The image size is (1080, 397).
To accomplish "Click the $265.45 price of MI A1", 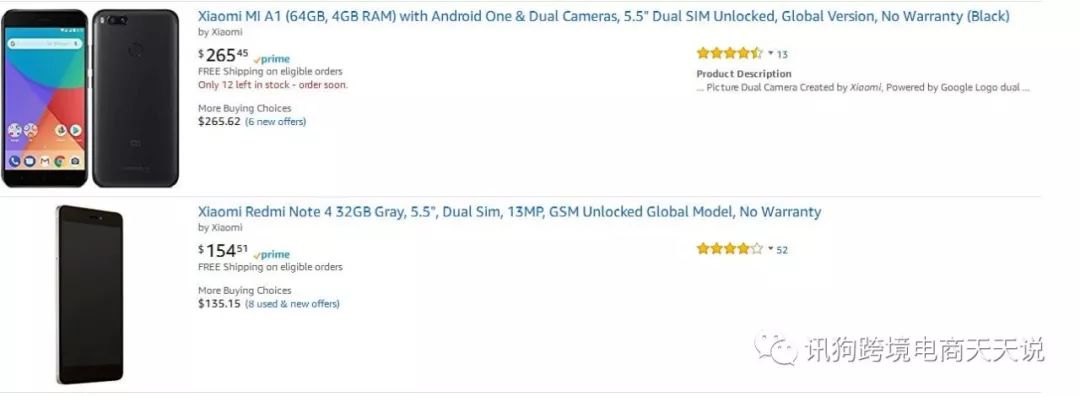I will 223,55.
